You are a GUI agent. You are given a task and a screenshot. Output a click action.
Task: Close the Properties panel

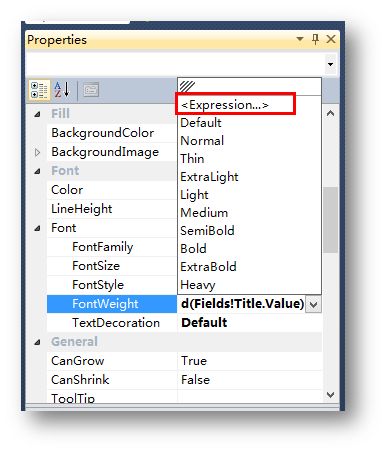tap(331, 39)
